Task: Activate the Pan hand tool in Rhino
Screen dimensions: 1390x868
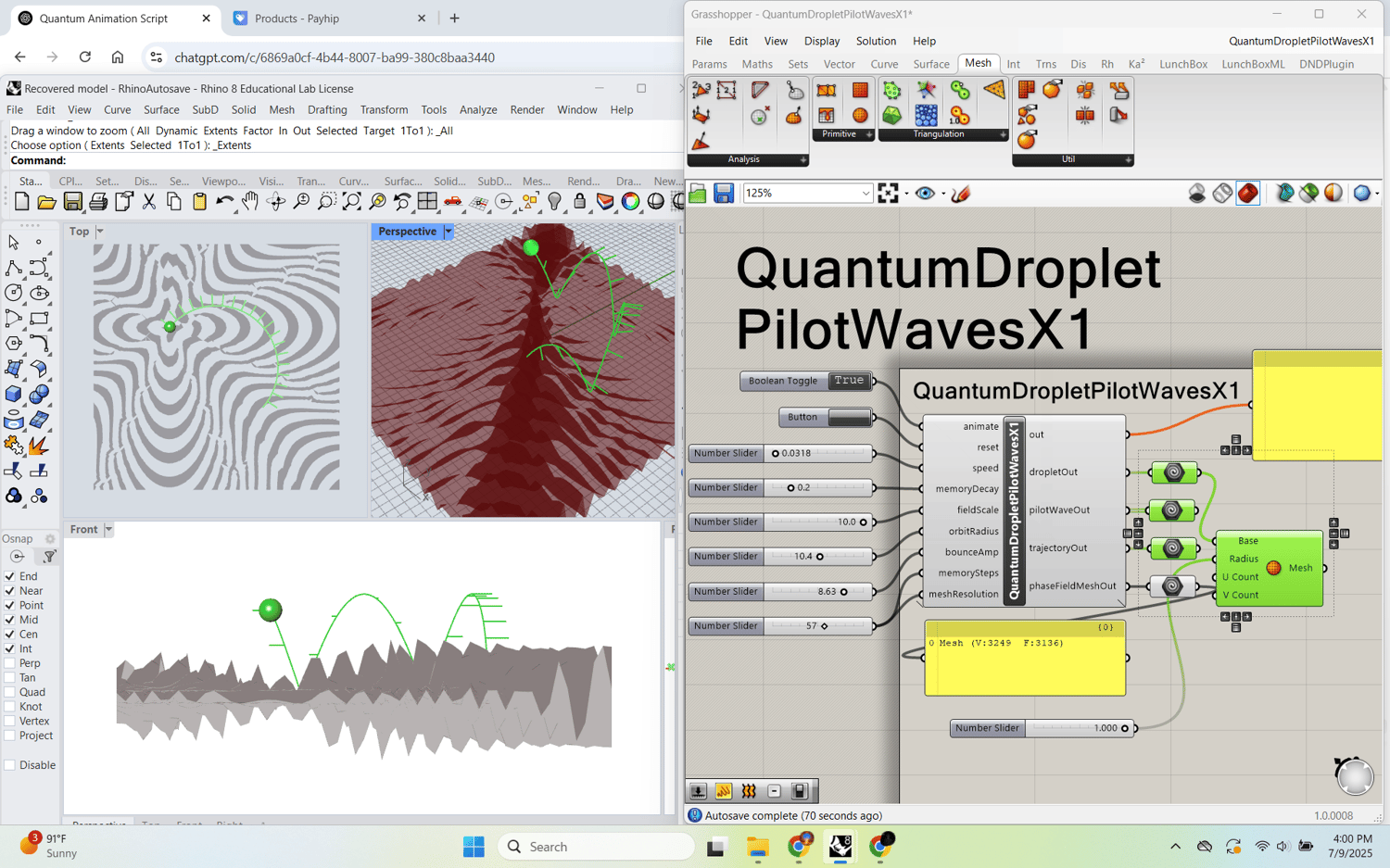Action: (x=250, y=202)
